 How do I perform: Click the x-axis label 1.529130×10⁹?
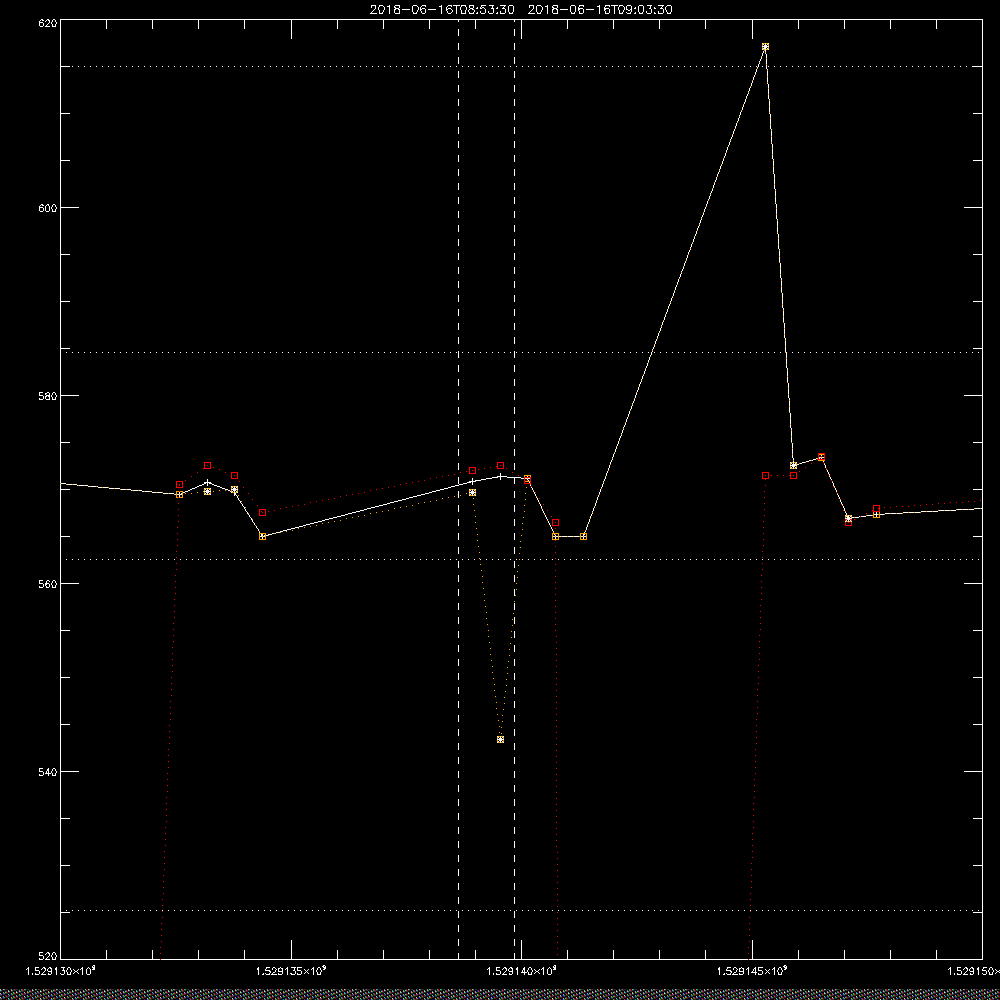(61, 971)
